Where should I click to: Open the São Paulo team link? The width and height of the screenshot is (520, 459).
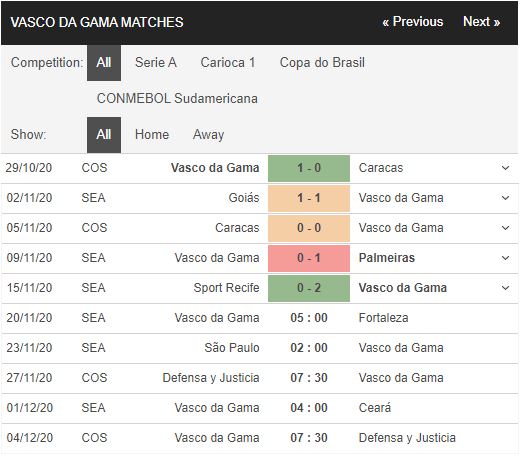tap(232, 348)
